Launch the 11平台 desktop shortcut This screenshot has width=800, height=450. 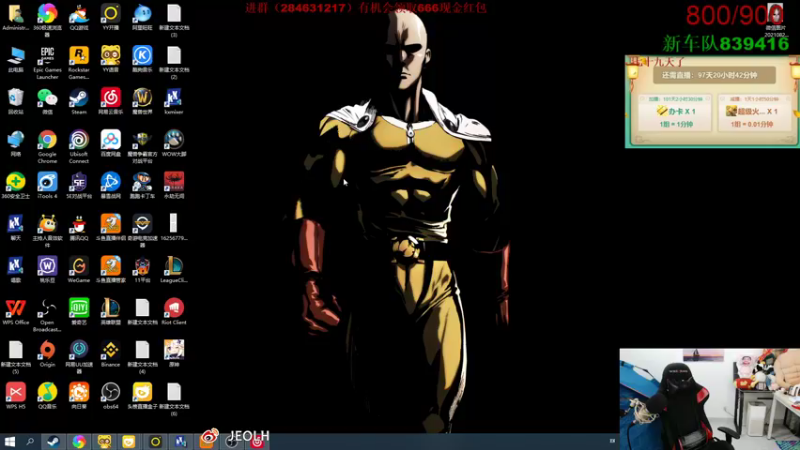[x=142, y=269]
